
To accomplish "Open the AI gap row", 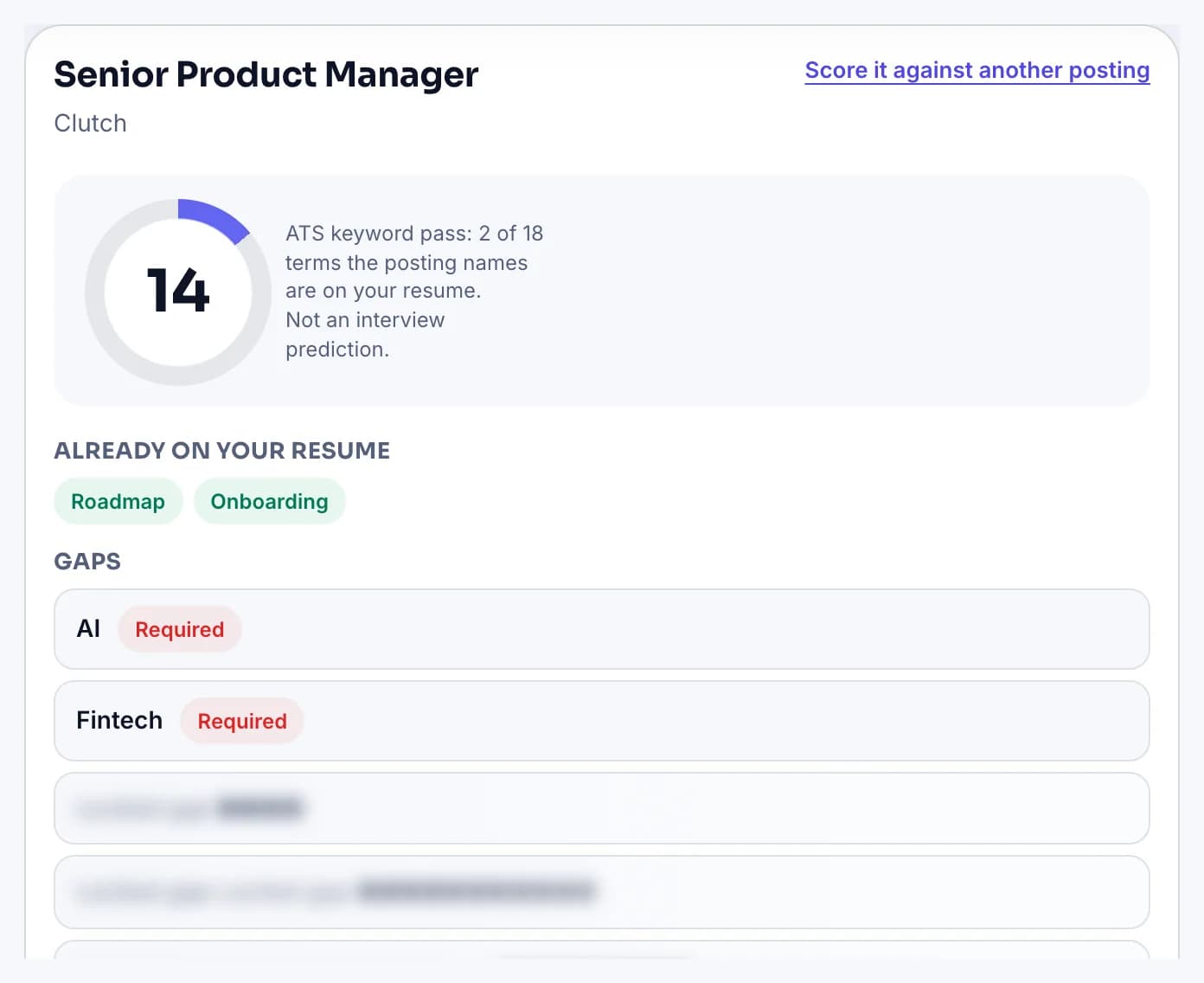I will tap(602, 629).
